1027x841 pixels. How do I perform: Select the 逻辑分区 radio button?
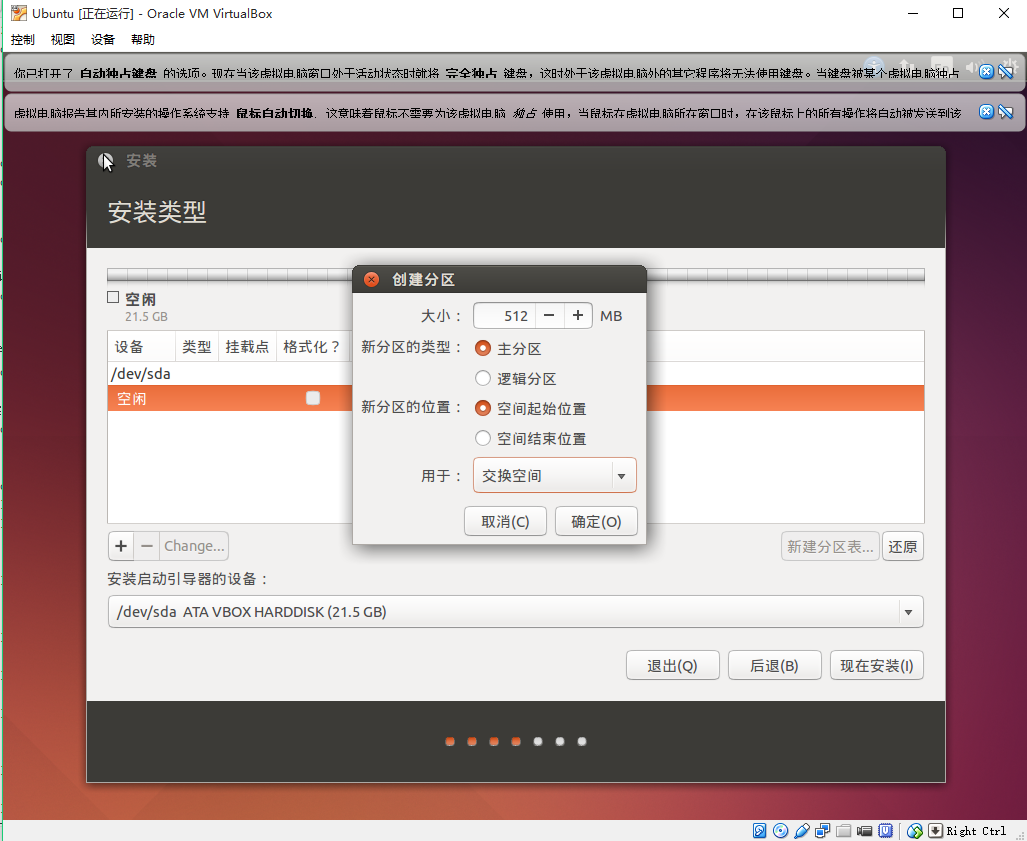click(x=483, y=379)
